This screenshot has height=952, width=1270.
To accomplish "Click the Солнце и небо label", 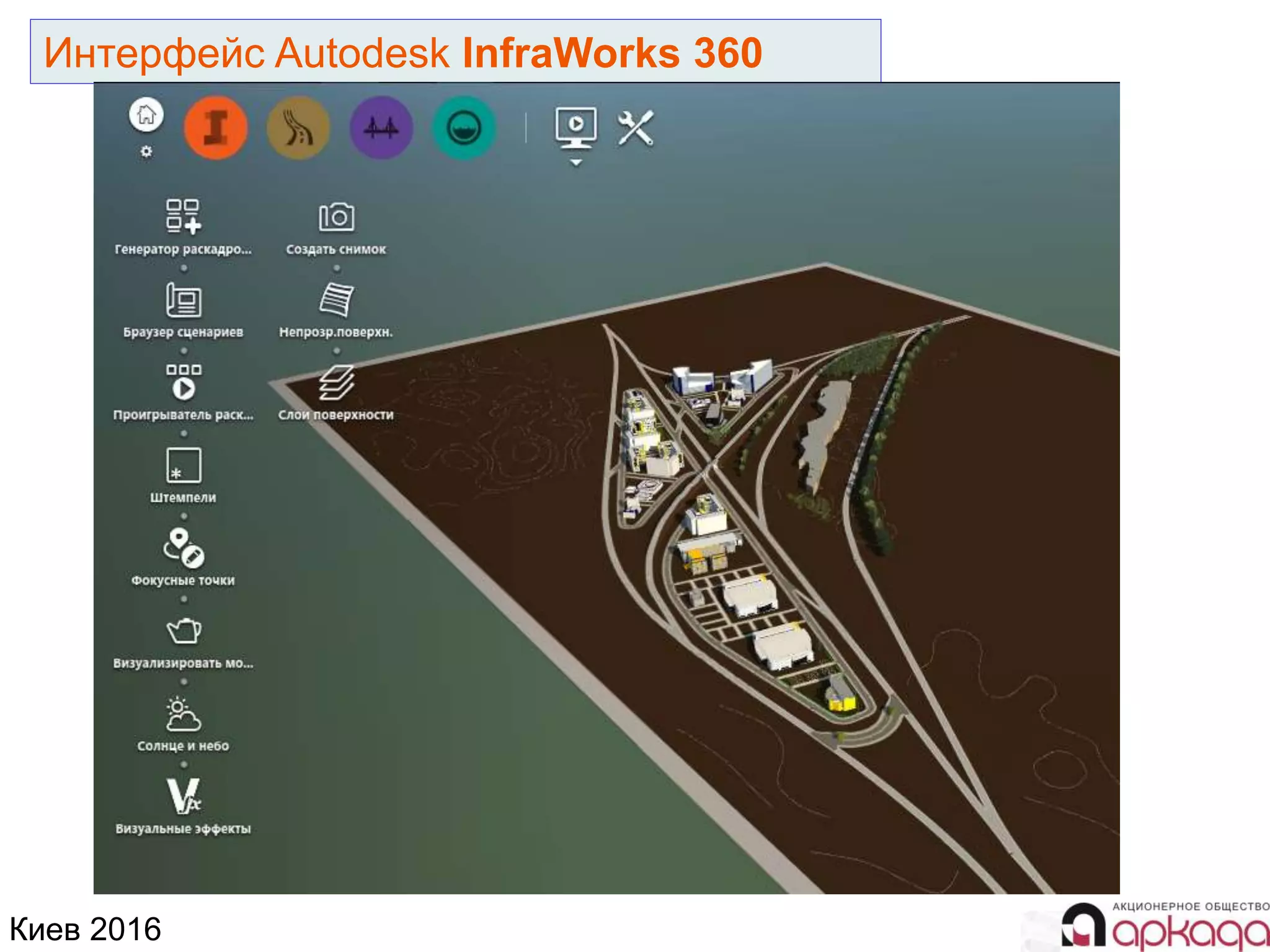I will [184, 746].
